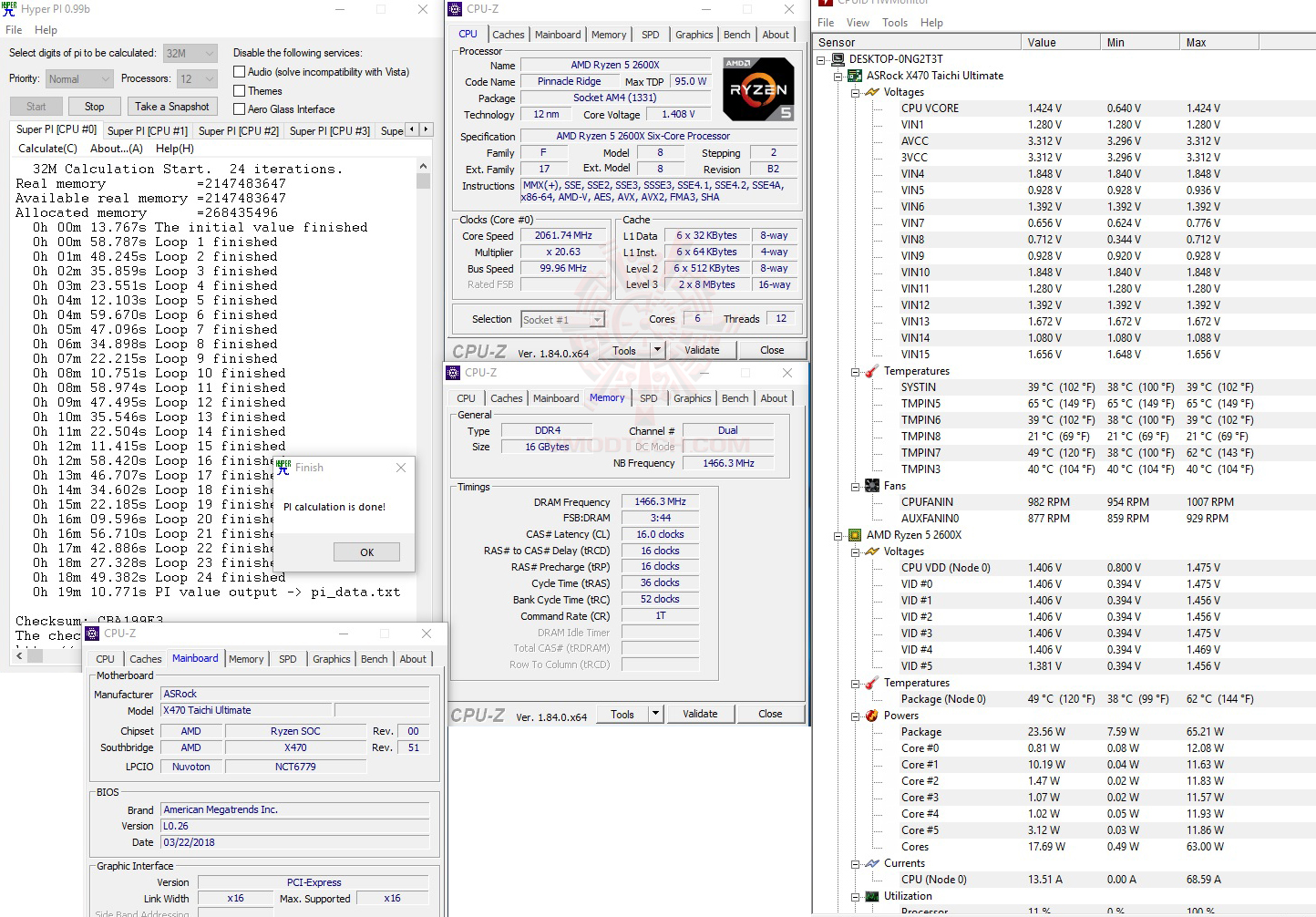Screen dimensions: 1316x917
Task: Click the Voltages icon under ASRock X470 Taichi Ultimate
Action: [x=872, y=92]
